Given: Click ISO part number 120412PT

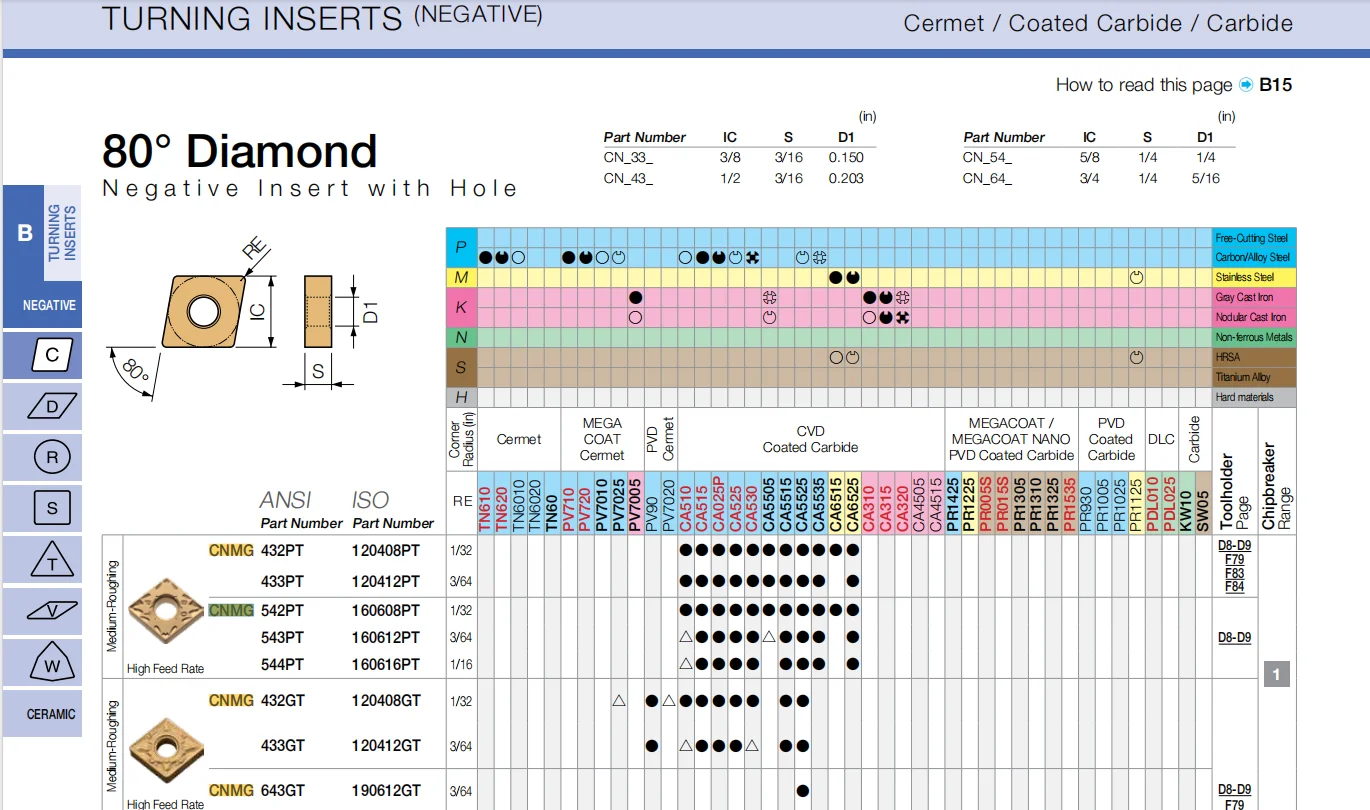Looking at the screenshot, I should coord(386,581).
